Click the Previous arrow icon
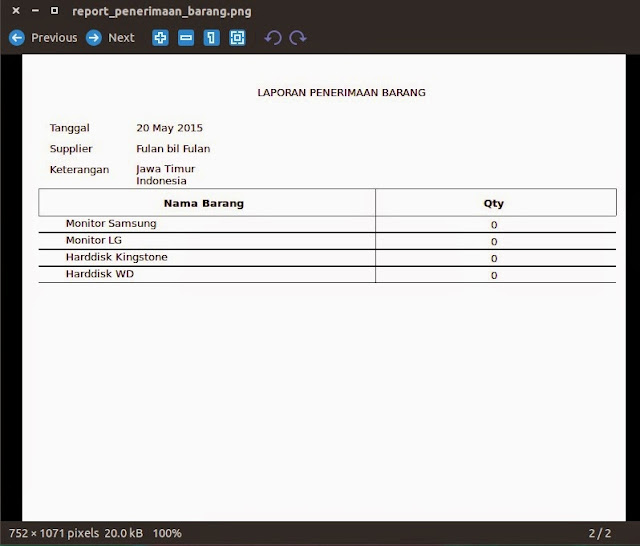Image resolution: width=640 pixels, height=546 pixels. coord(17,38)
